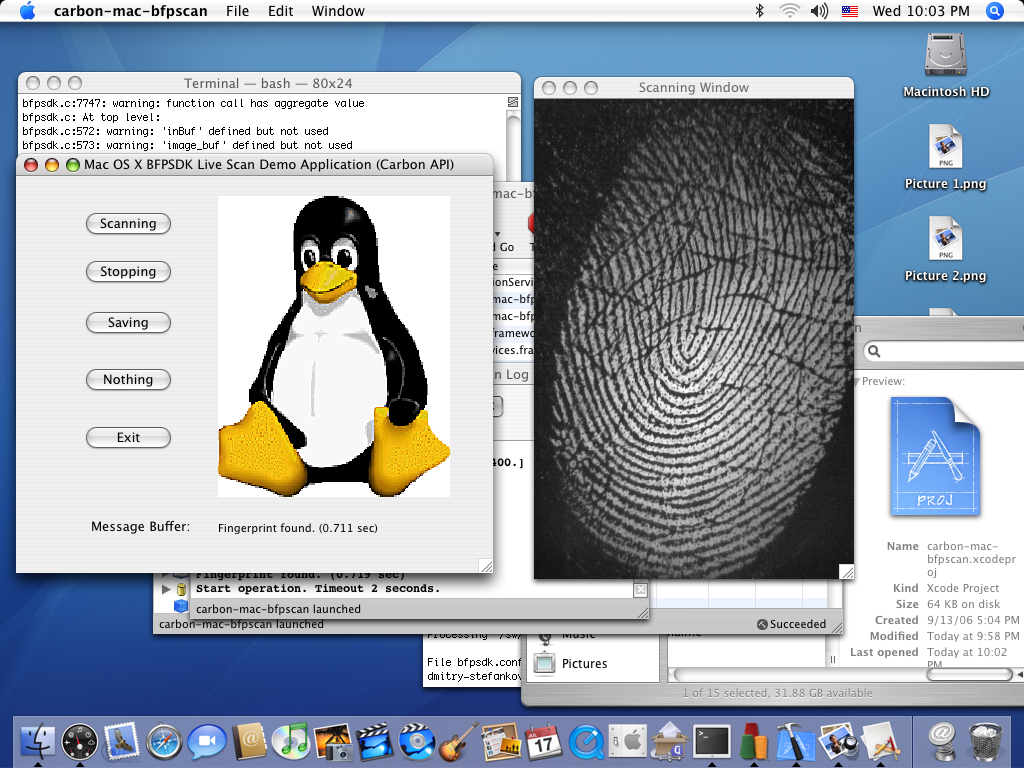1024x768 pixels.
Task: Open the Window menu
Action: pyautogui.click(x=338, y=11)
